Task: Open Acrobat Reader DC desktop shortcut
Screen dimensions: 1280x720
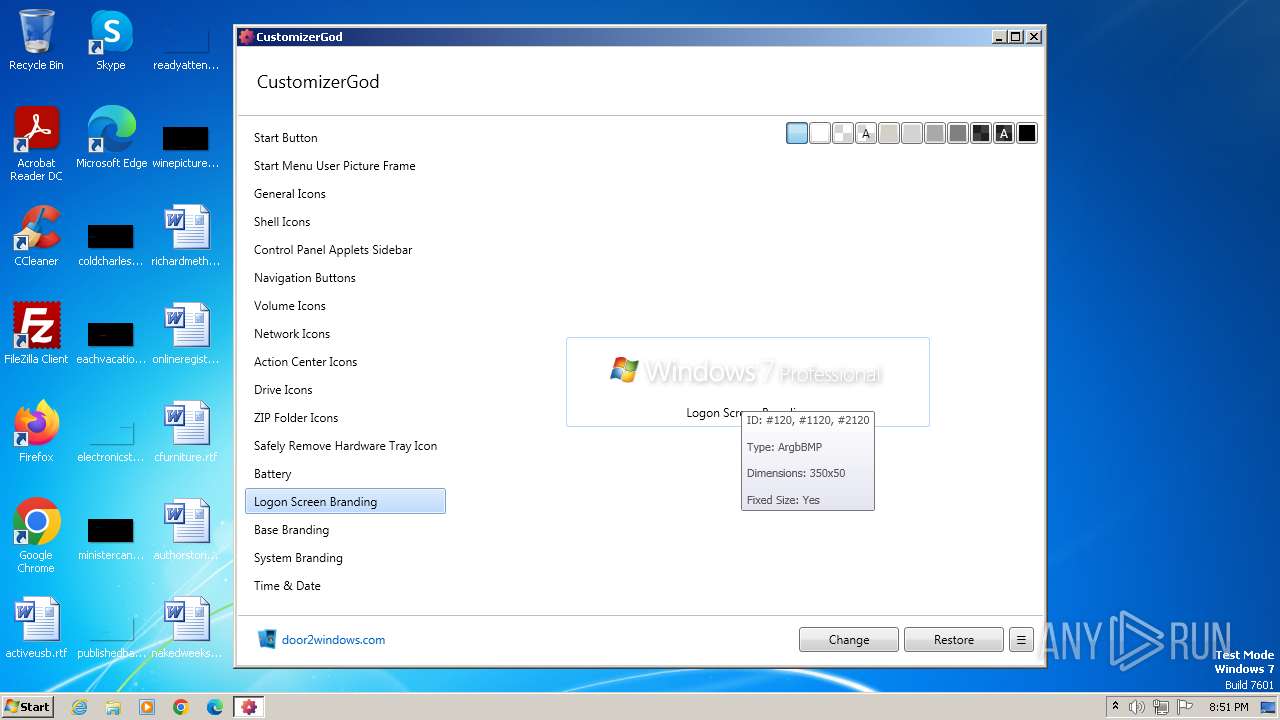Action: [36, 145]
